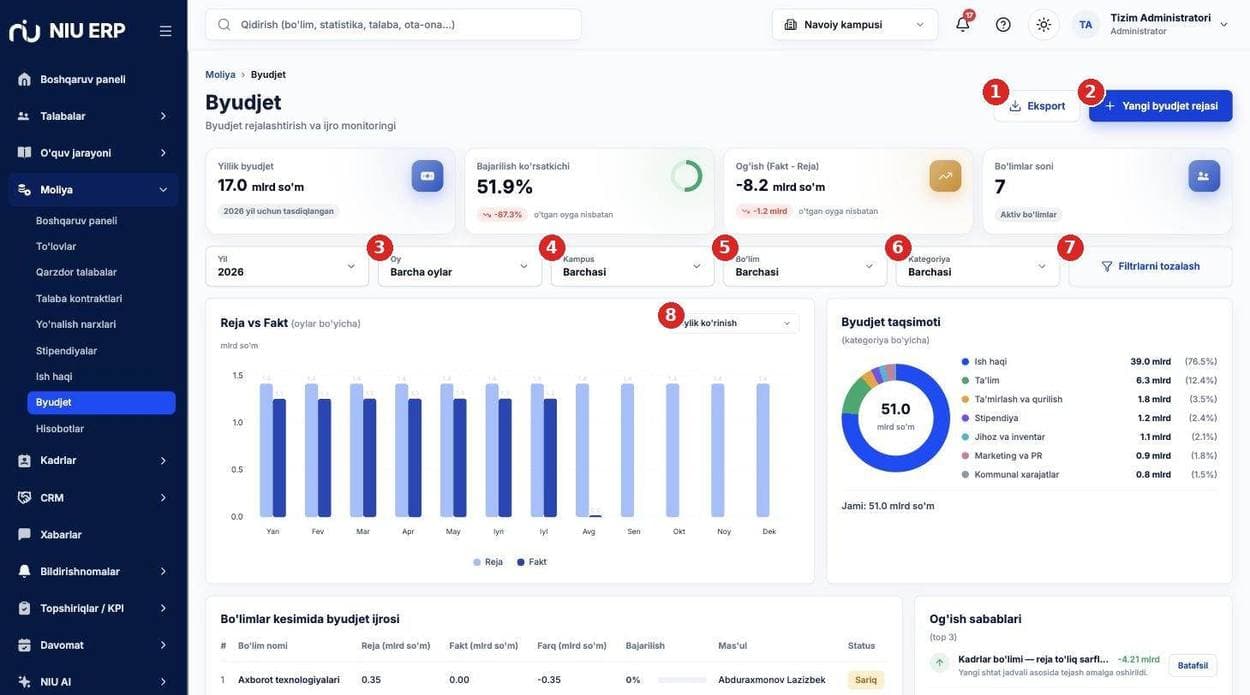Open the Kategoriya filter dropdown
1250x695 pixels.
978,266
